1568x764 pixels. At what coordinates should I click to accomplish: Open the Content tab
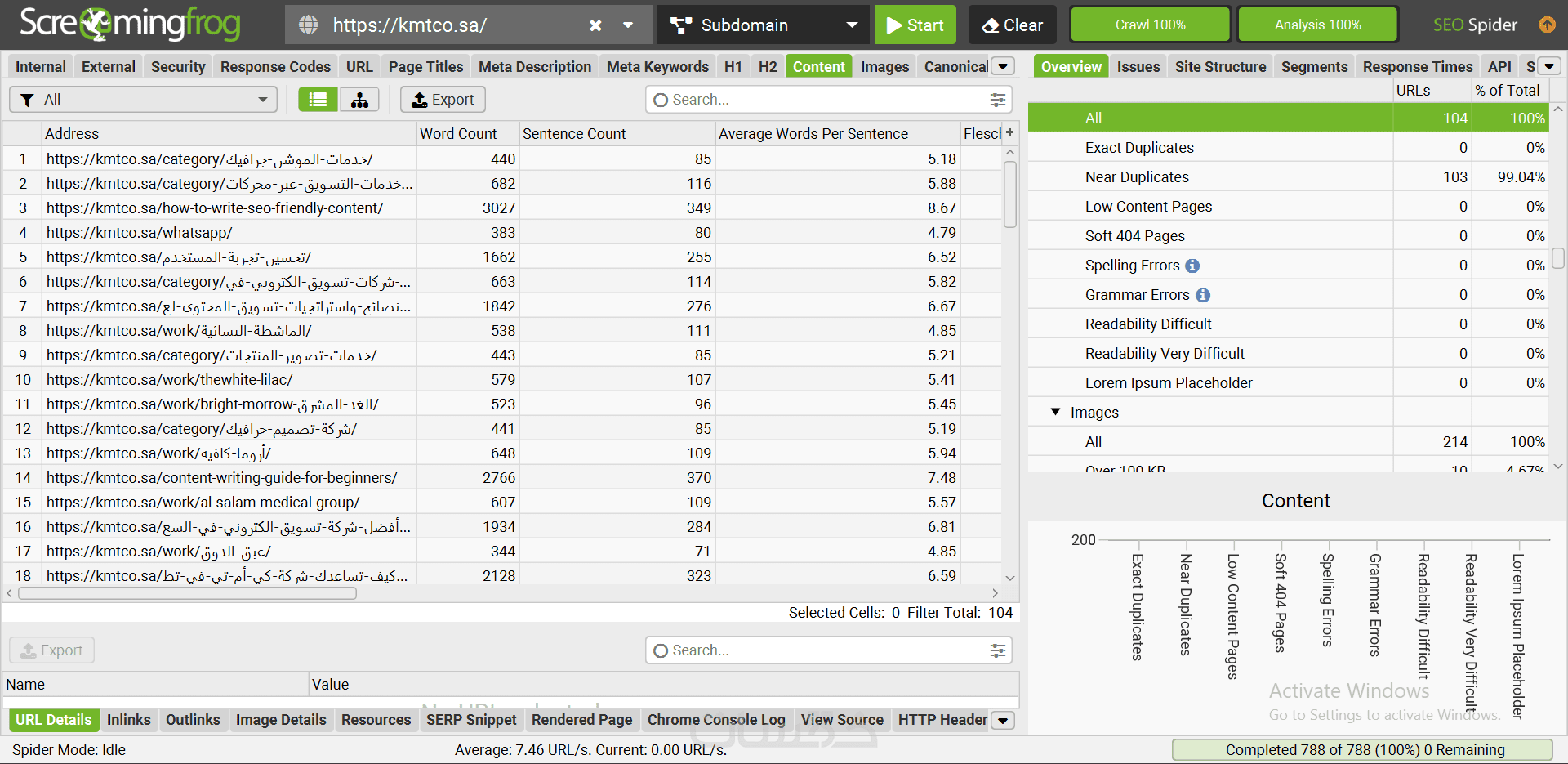tap(818, 66)
